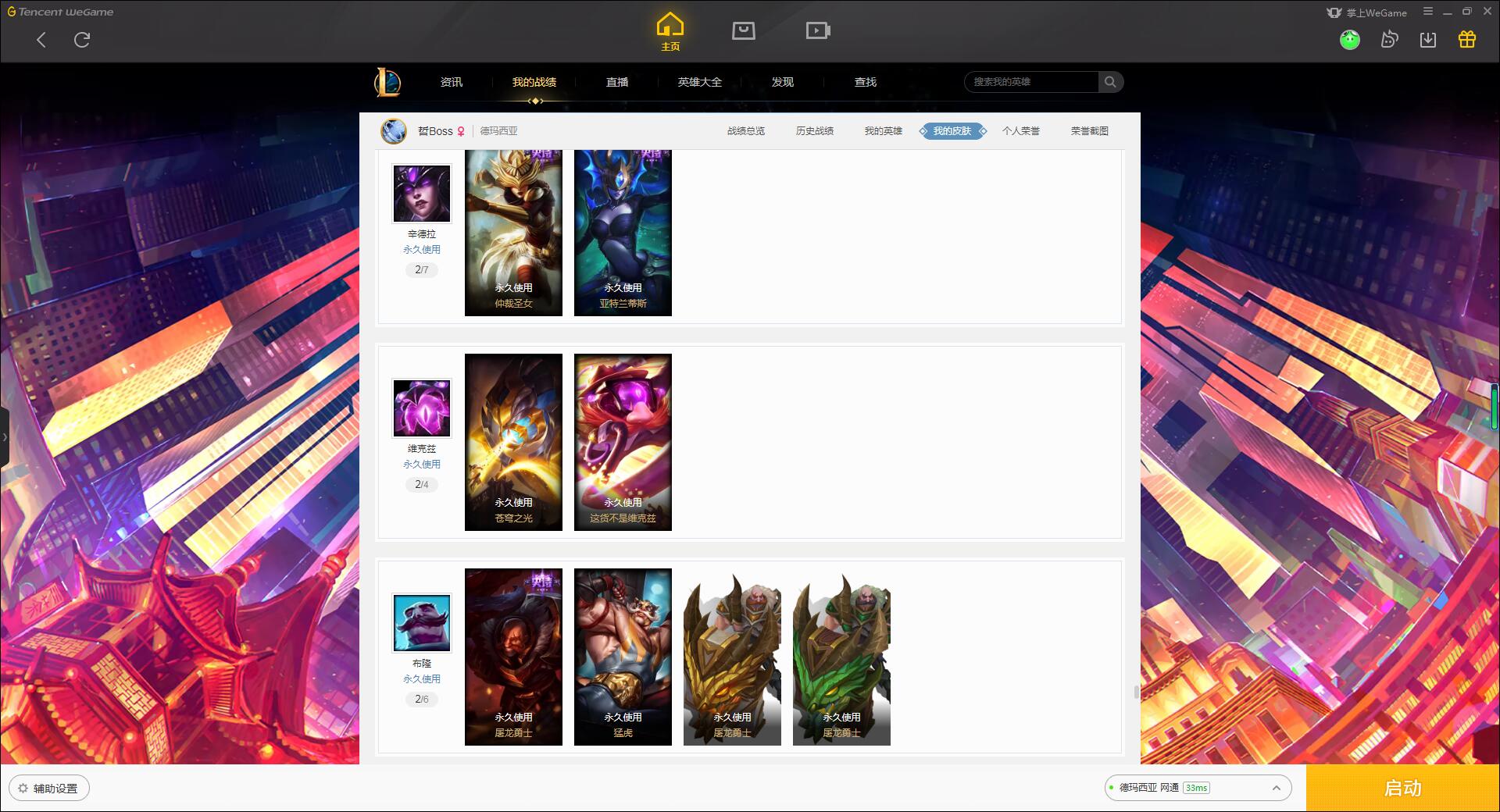Open the hamburger main menu icon

(x=1428, y=12)
